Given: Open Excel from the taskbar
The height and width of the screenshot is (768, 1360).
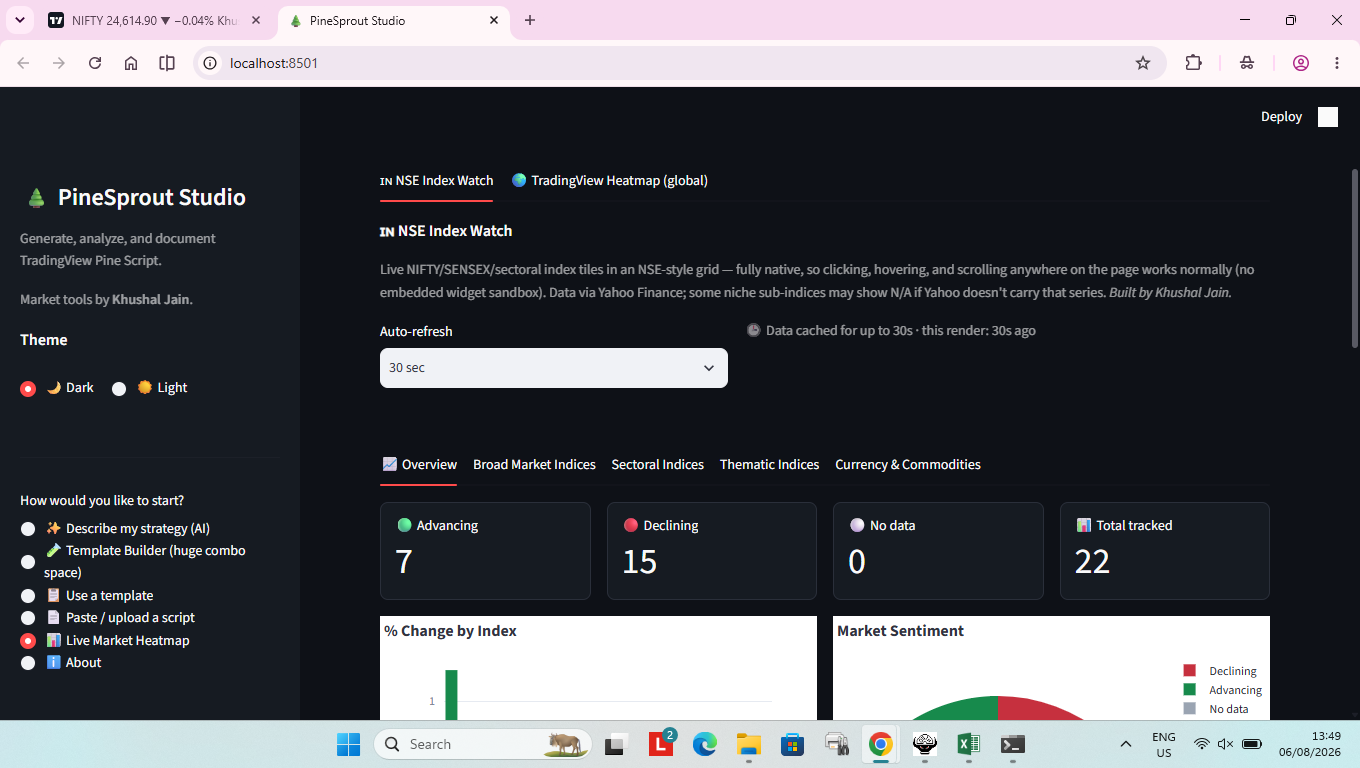Looking at the screenshot, I should coord(969,744).
